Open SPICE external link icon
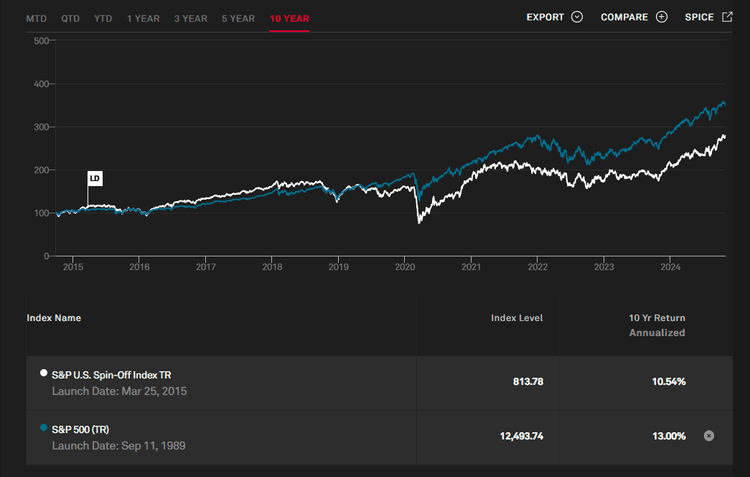This screenshot has width=750, height=477. coord(727,17)
